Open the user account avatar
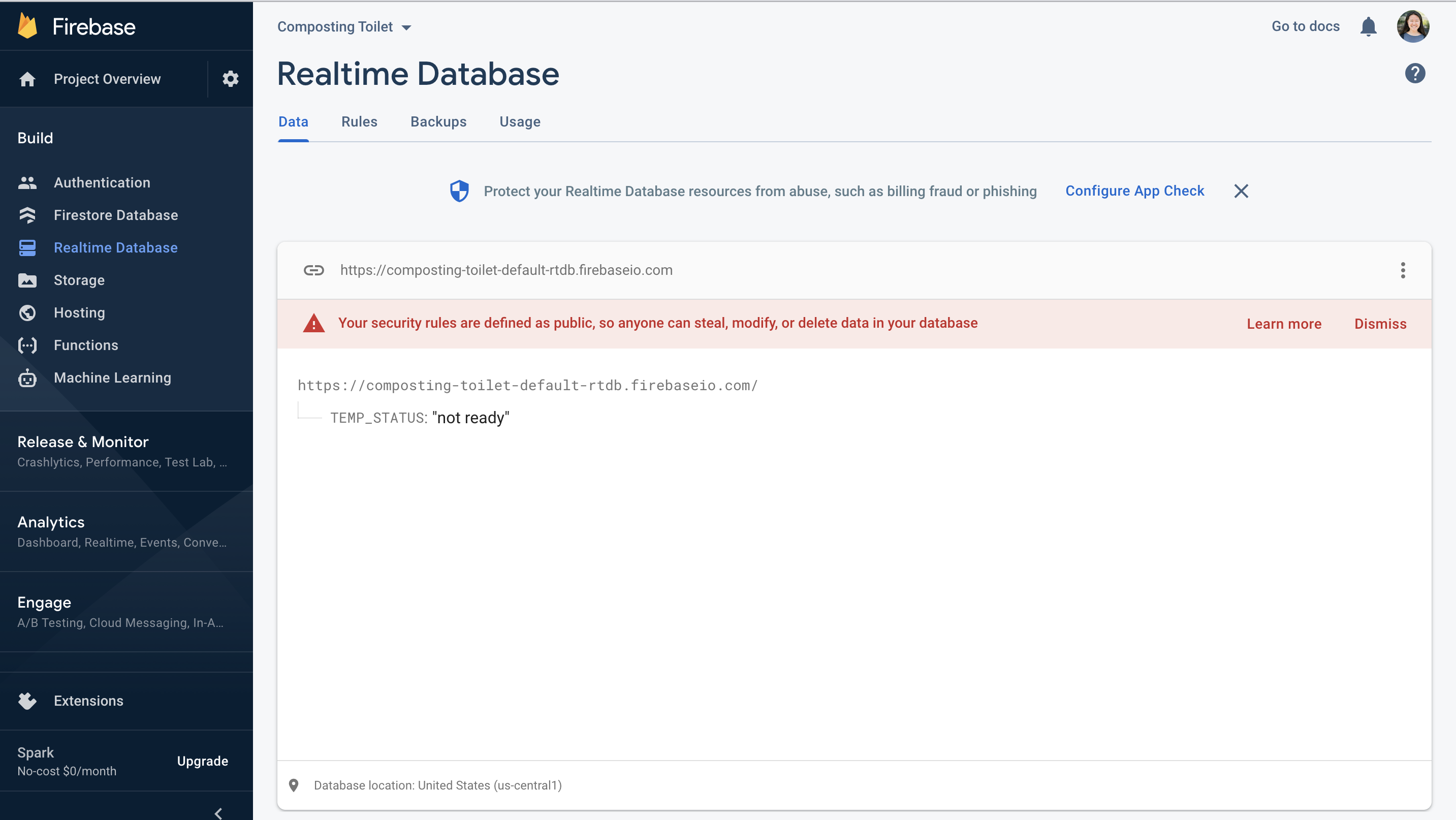Viewport: 1456px width, 820px height. (x=1413, y=26)
